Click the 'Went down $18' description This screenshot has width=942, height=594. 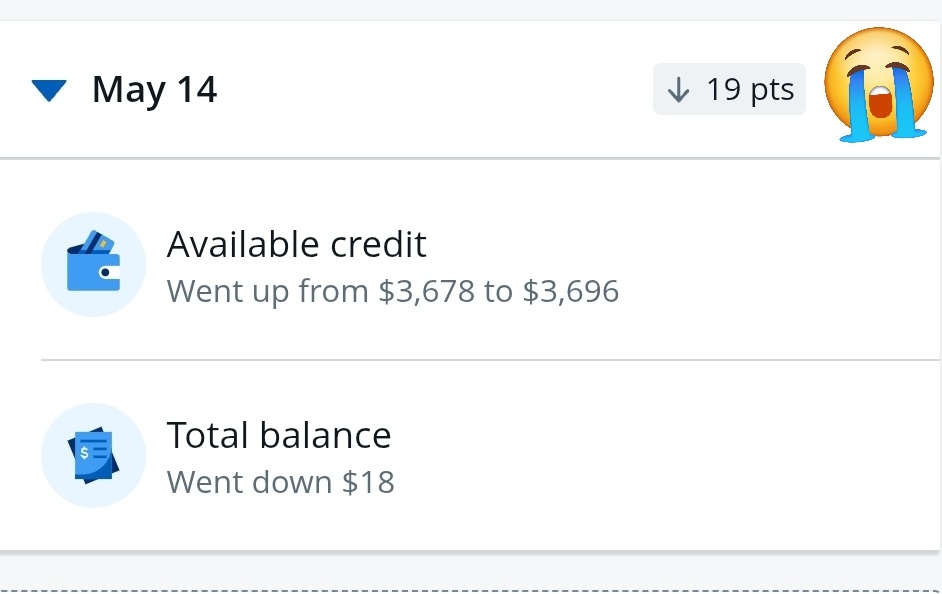(x=280, y=482)
